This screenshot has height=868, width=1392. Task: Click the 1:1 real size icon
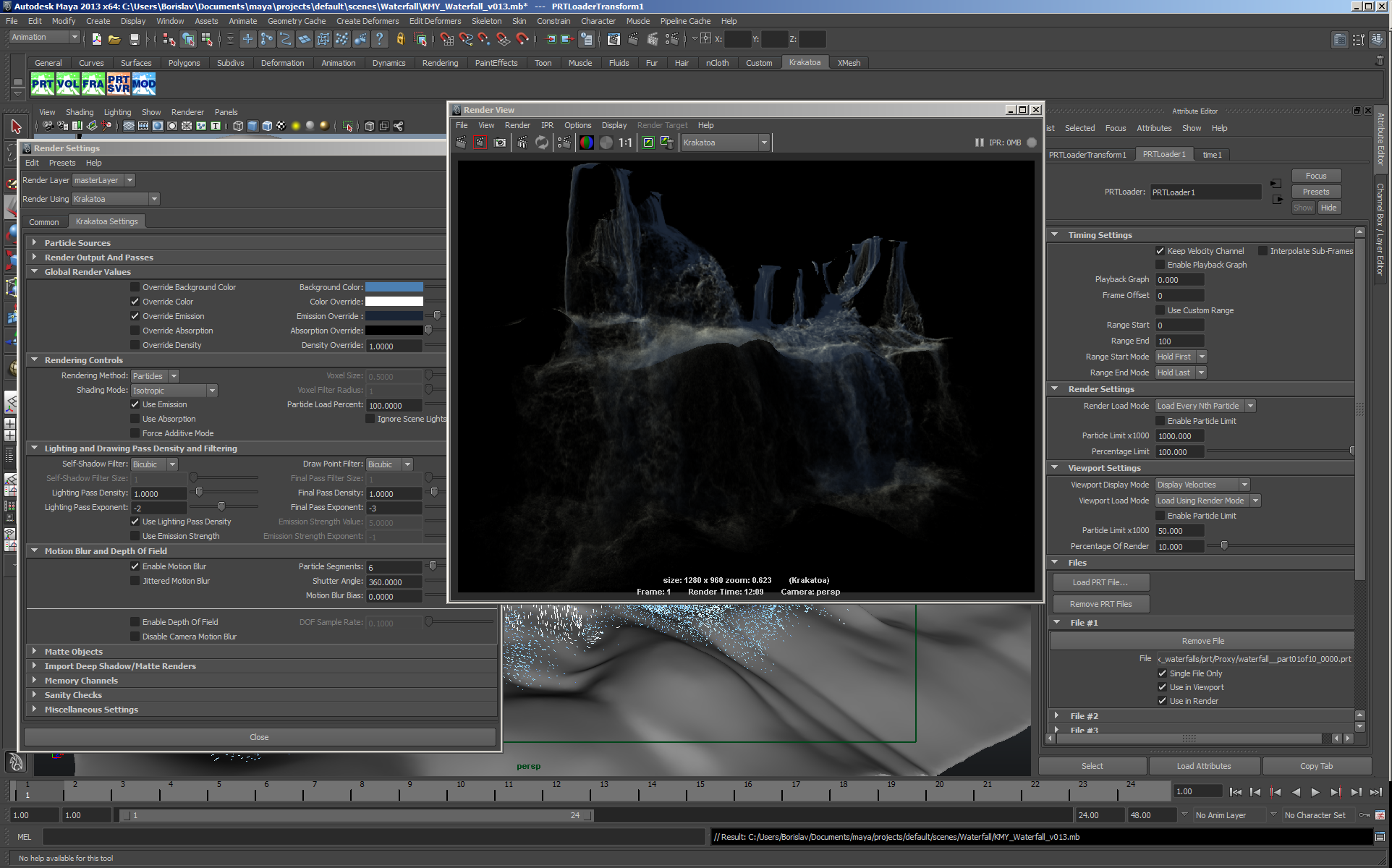[625, 142]
